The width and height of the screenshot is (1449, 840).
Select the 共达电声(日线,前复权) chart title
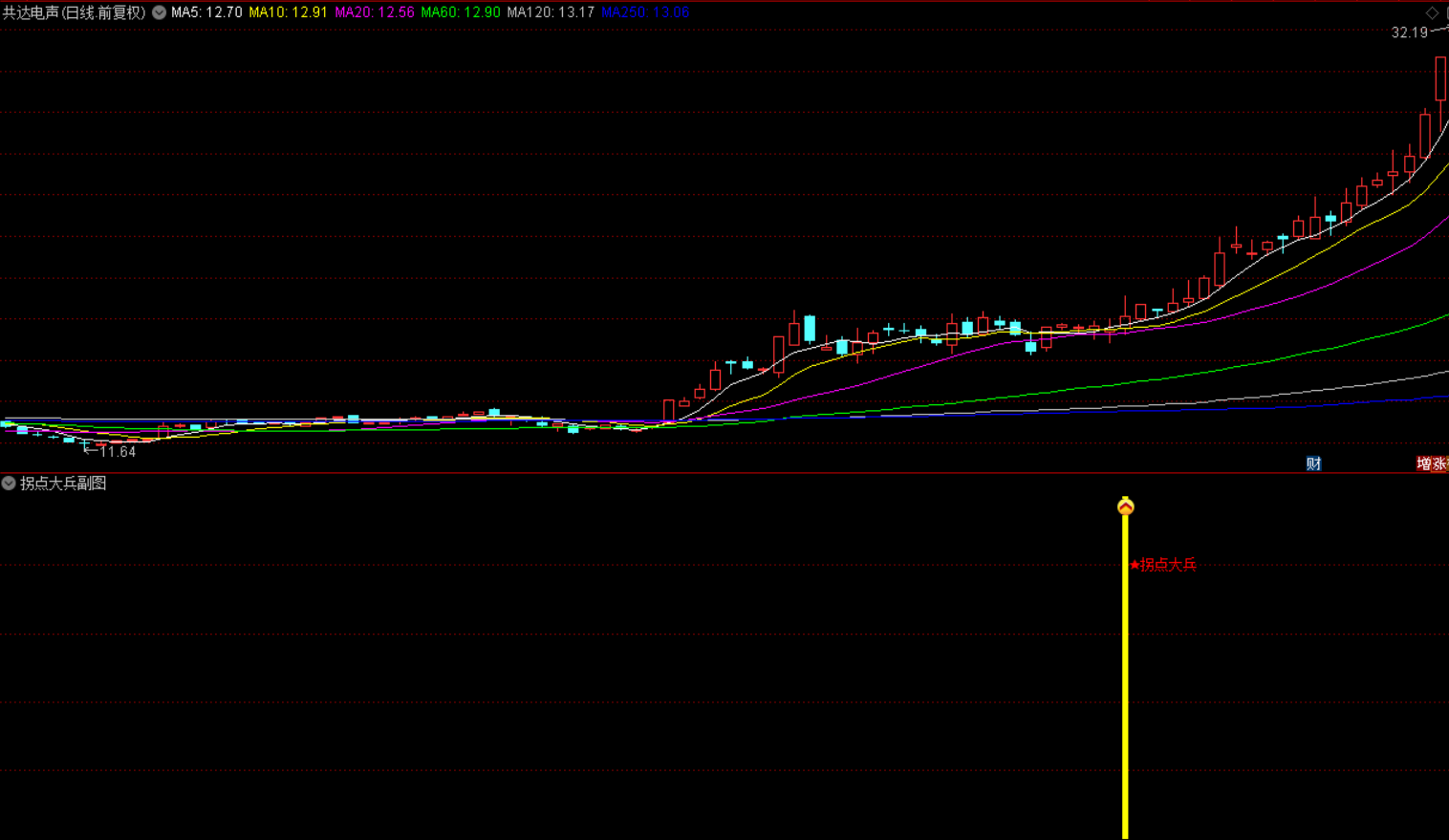[74, 12]
